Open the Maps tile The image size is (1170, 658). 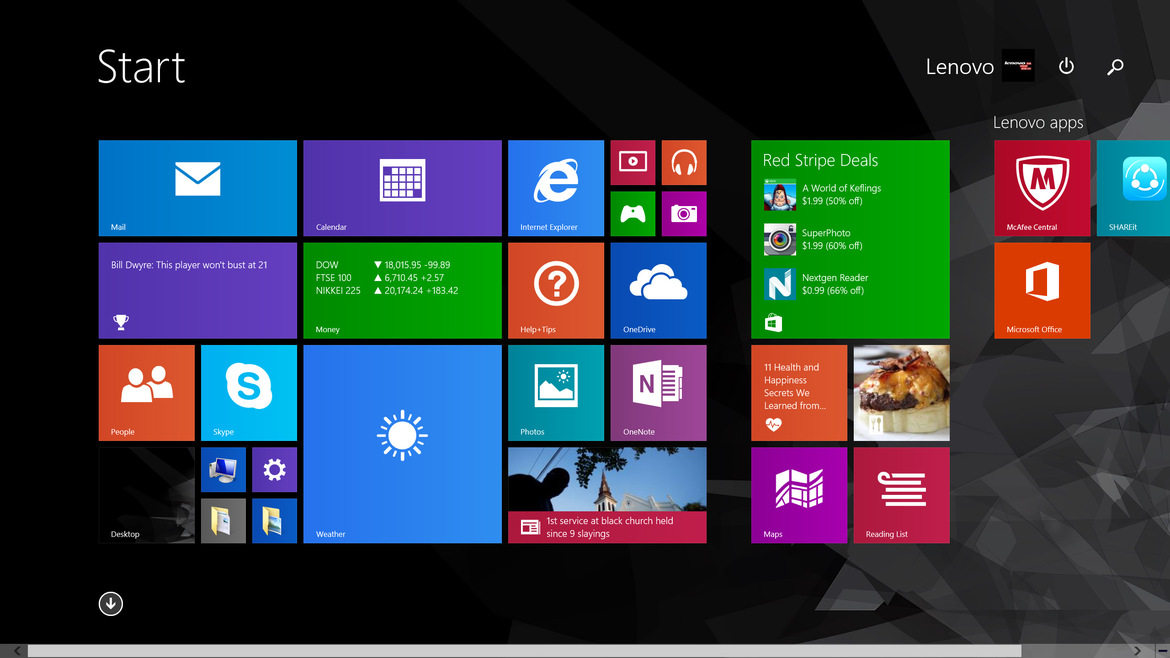[x=799, y=495]
